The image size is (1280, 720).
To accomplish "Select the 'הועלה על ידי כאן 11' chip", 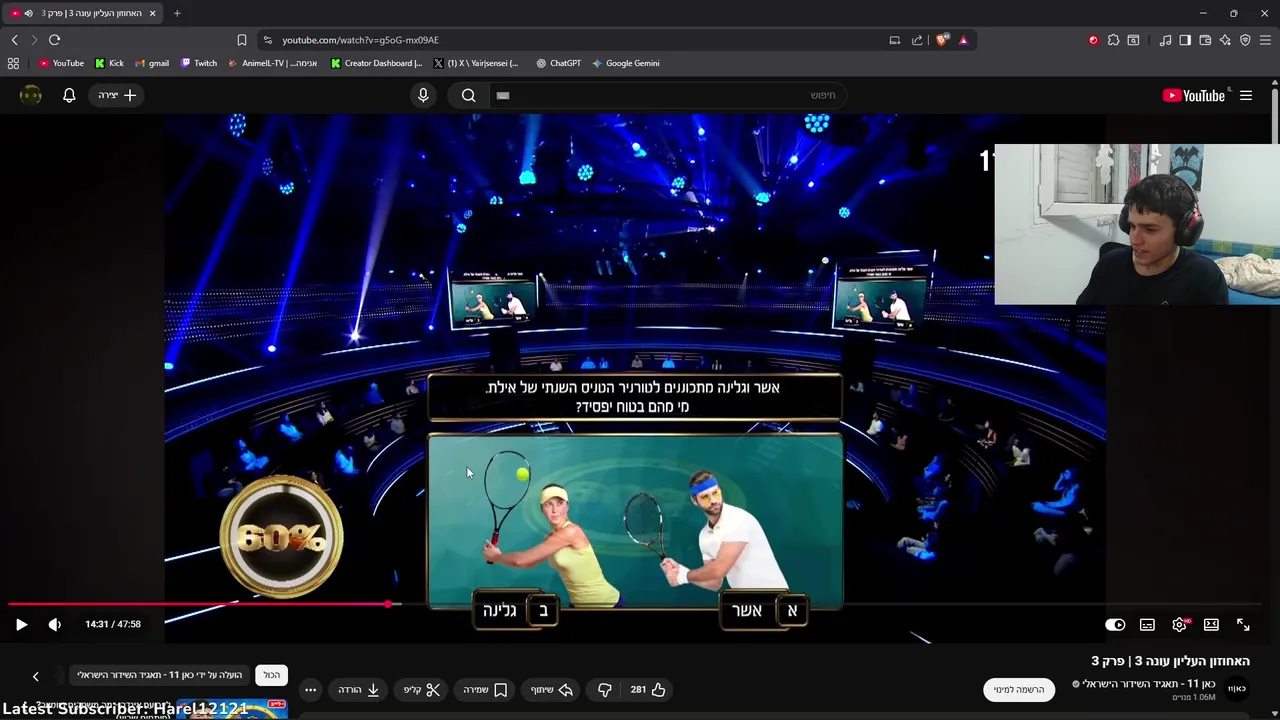I will pyautogui.click(x=160, y=675).
